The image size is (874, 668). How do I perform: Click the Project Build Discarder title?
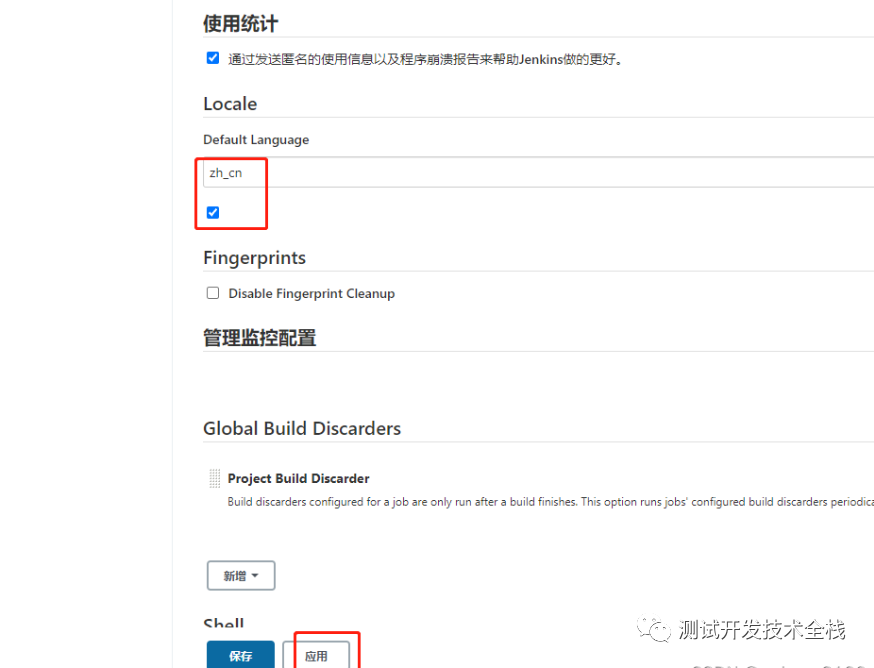click(x=298, y=479)
